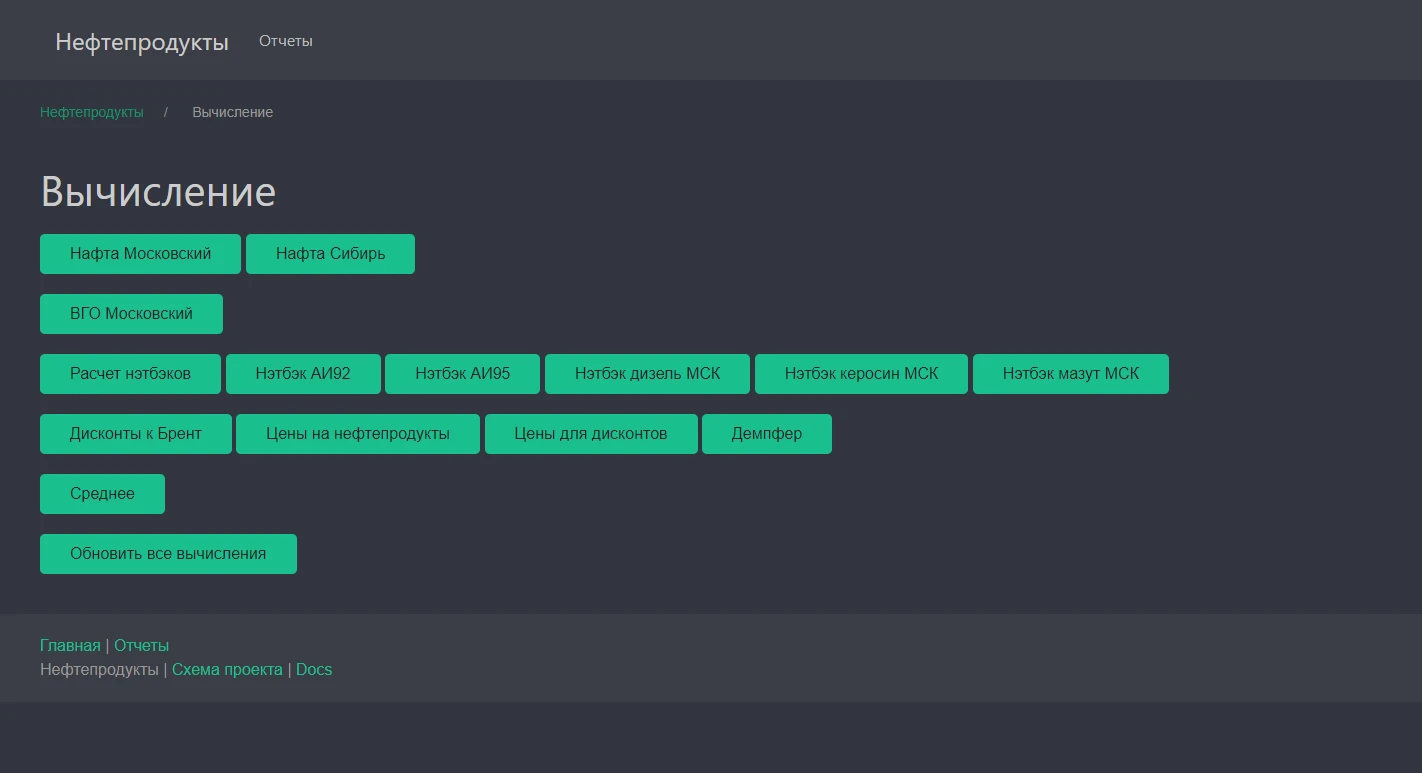1422x773 pixels.
Task: Start the Расчет нэтбэков calculation
Action: (x=130, y=374)
